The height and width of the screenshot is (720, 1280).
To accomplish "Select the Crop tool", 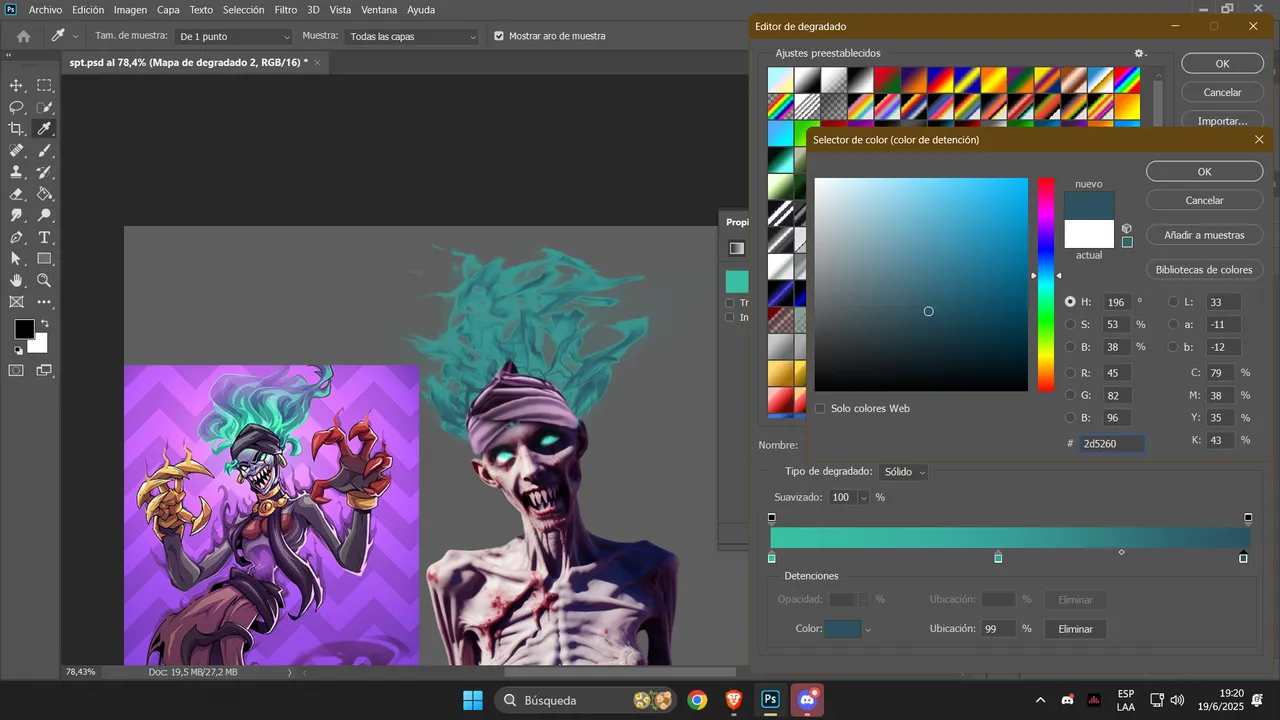I will tap(16, 129).
